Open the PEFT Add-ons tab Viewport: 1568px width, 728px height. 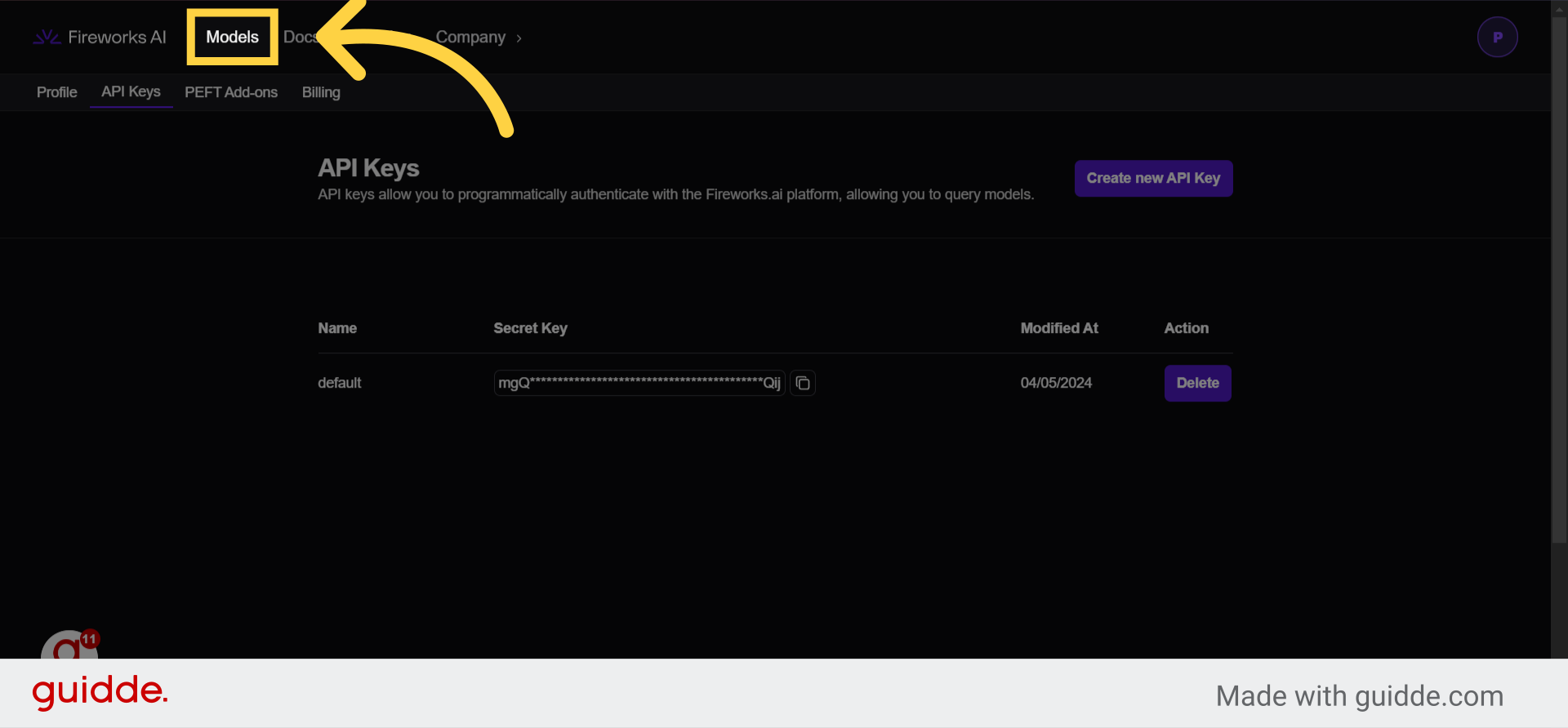click(x=231, y=92)
